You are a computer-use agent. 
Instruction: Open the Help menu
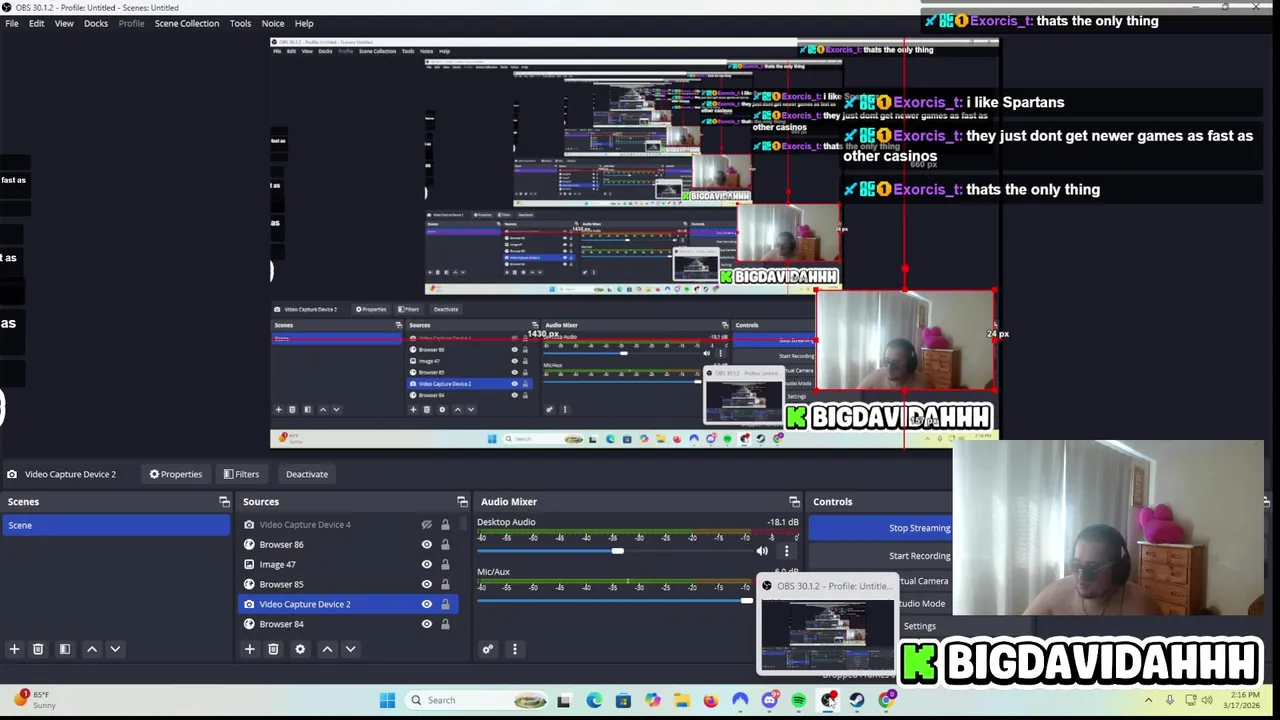(x=304, y=23)
